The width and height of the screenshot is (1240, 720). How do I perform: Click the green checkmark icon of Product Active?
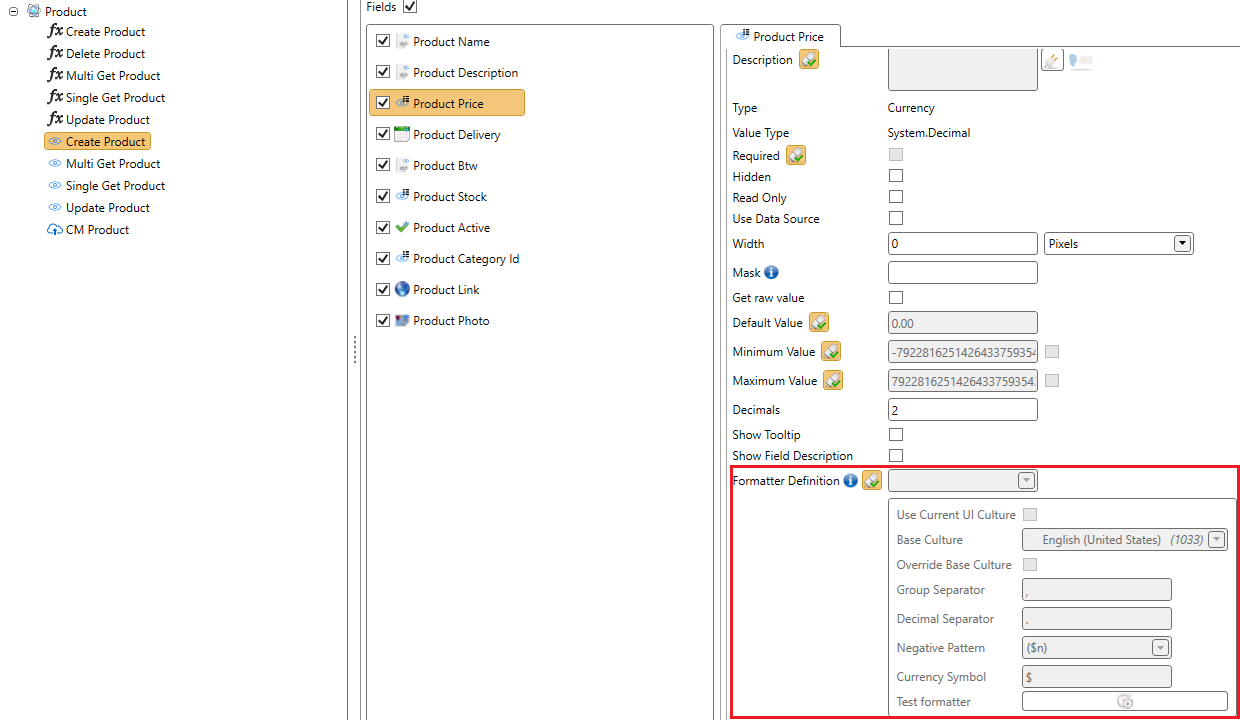click(x=402, y=227)
